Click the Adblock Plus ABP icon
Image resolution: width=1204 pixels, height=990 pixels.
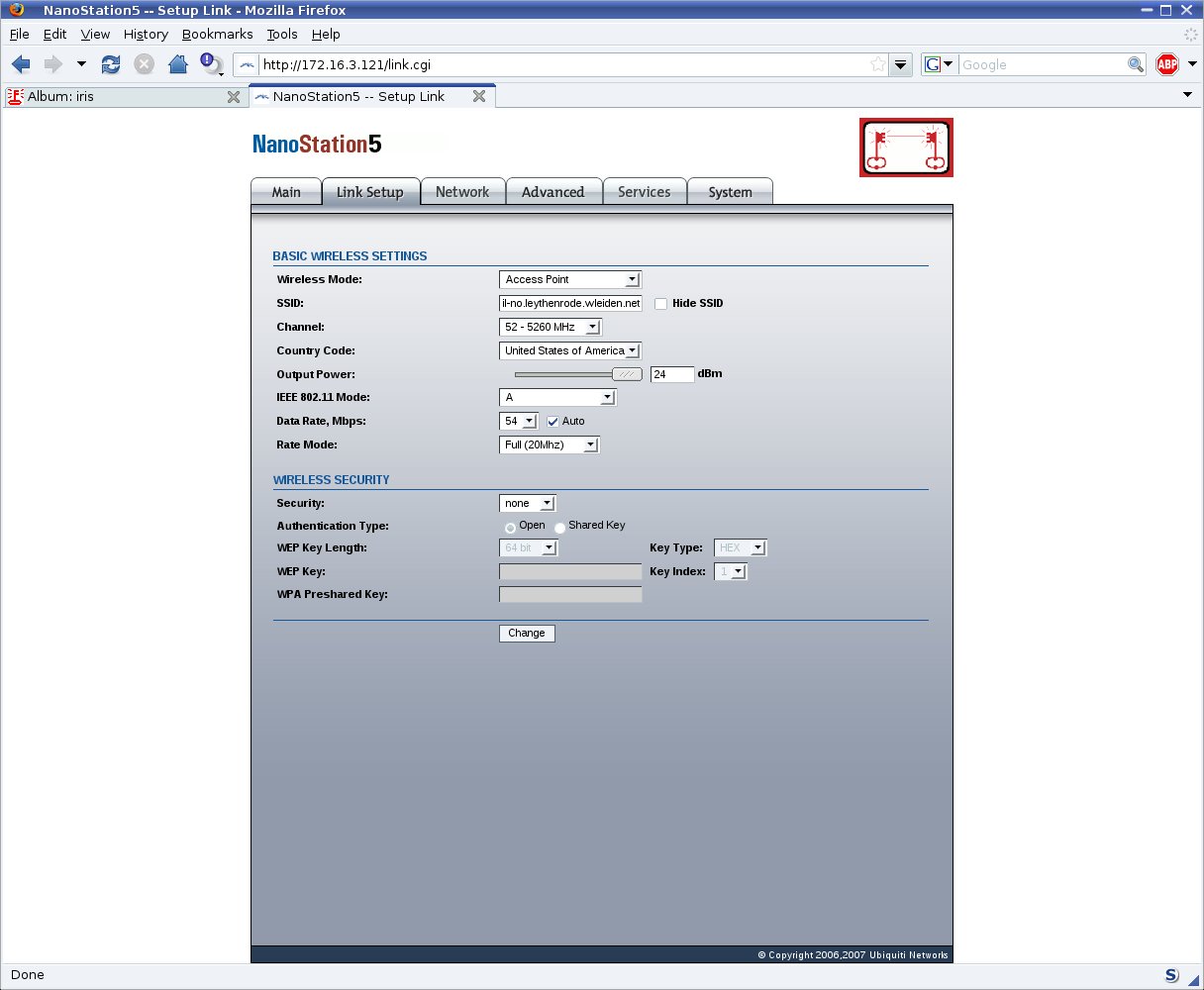(x=1167, y=64)
